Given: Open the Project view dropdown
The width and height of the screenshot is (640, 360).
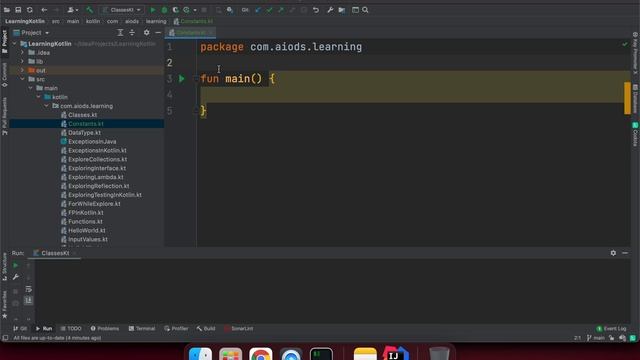Looking at the screenshot, I should (x=31, y=33).
